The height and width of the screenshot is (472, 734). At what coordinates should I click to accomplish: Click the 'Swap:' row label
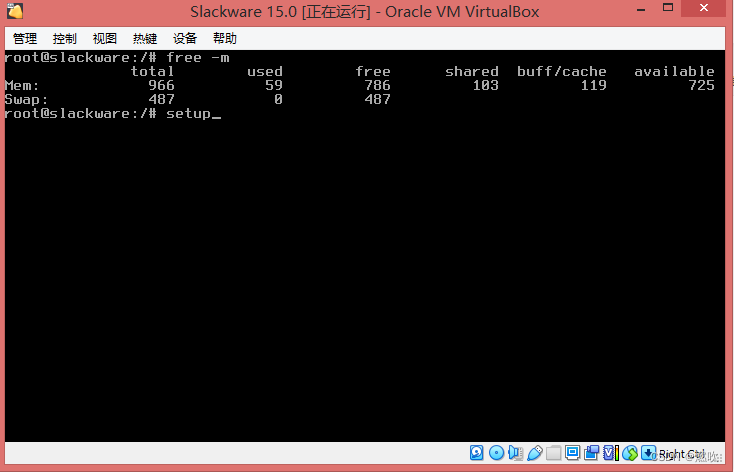[26, 100]
